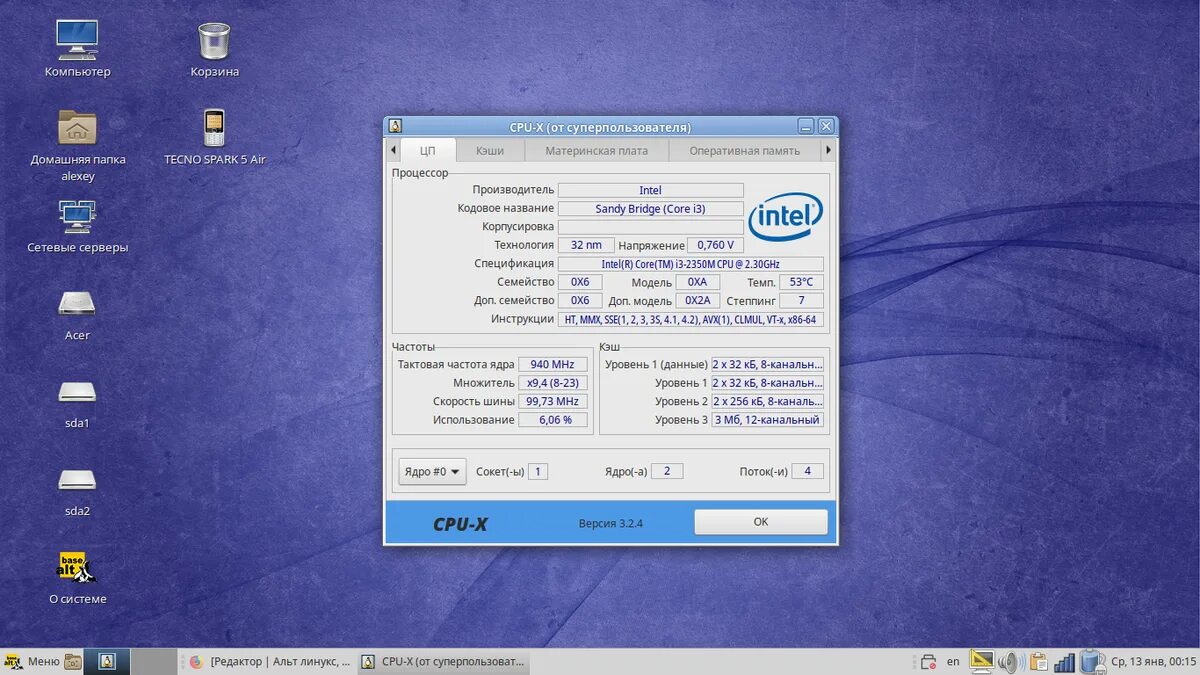Click the Поток(-и) value 4
The image size is (1200, 675).
click(x=807, y=471)
